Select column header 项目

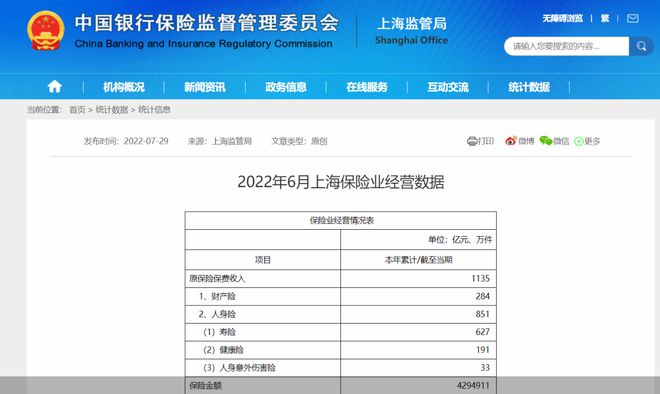(263, 260)
